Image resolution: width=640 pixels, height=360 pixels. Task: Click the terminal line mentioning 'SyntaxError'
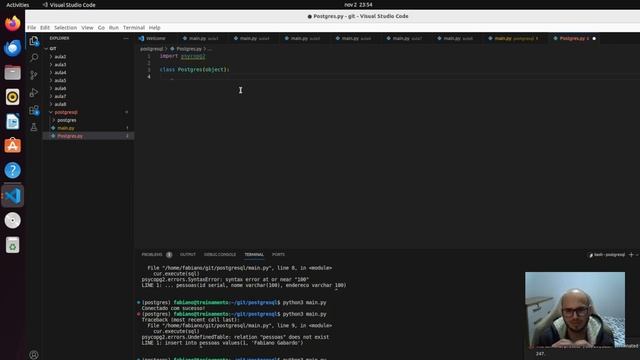(225, 280)
